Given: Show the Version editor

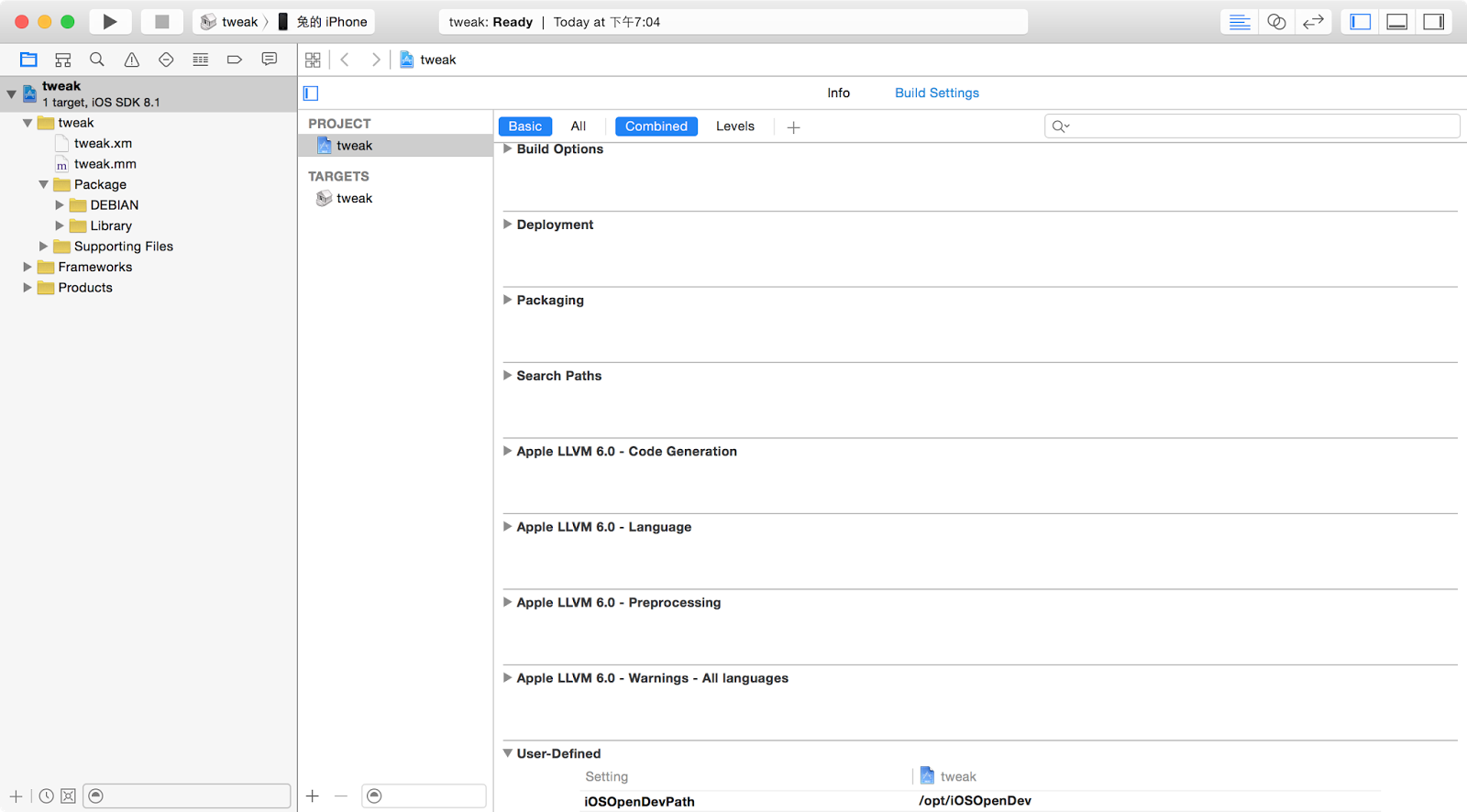Looking at the screenshot, I should pos(1313,22).
